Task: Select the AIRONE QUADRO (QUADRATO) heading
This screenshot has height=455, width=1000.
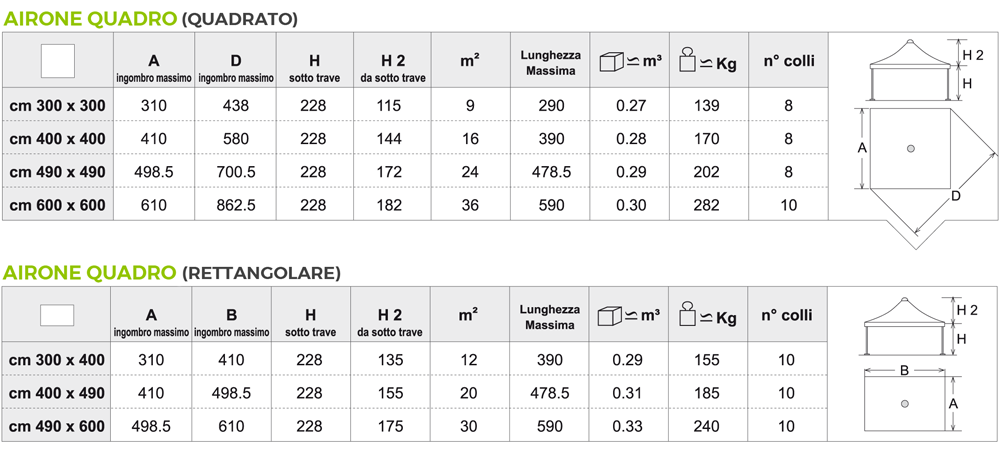Action: point(150,18)
